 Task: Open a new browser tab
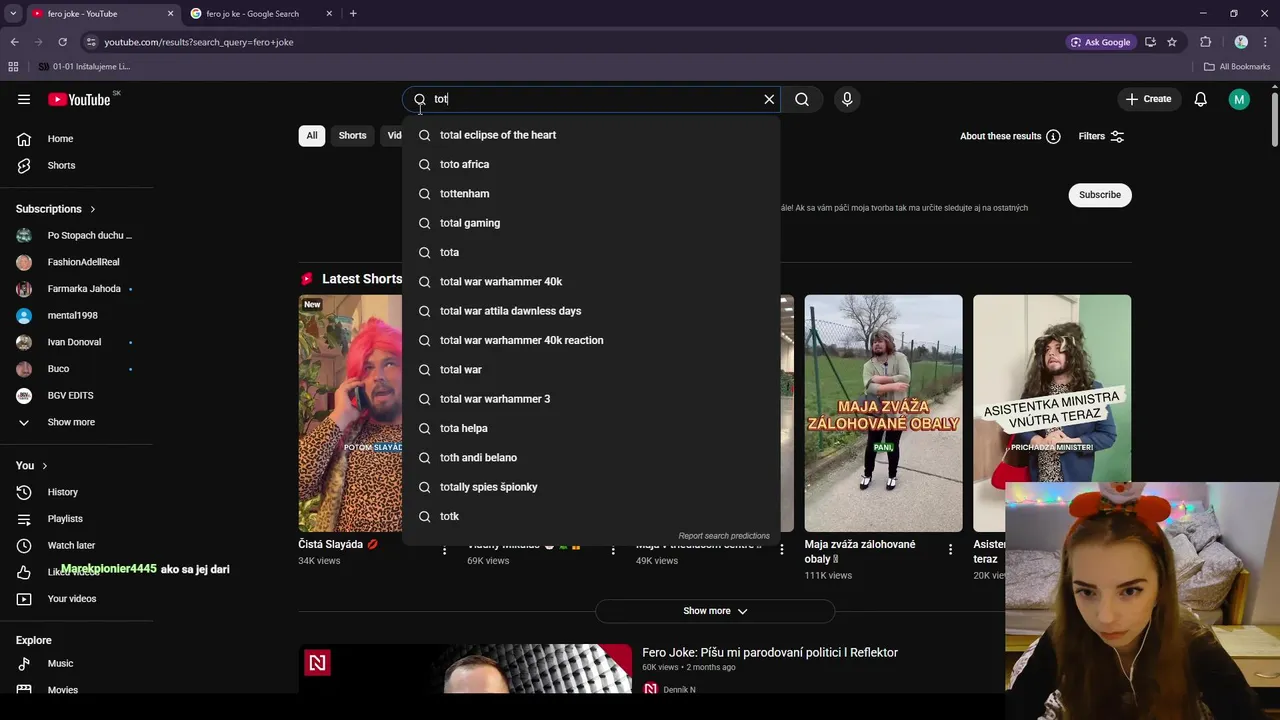click(353, 14)
